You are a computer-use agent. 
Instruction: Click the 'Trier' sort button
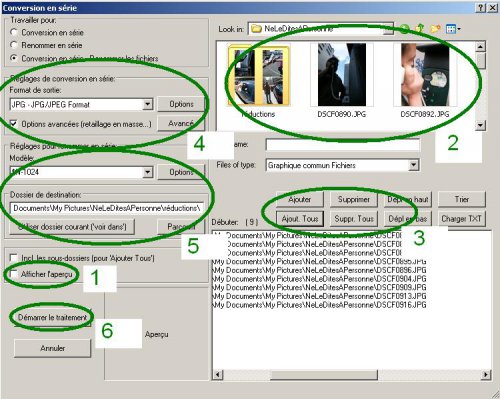[x=462, y=199]
